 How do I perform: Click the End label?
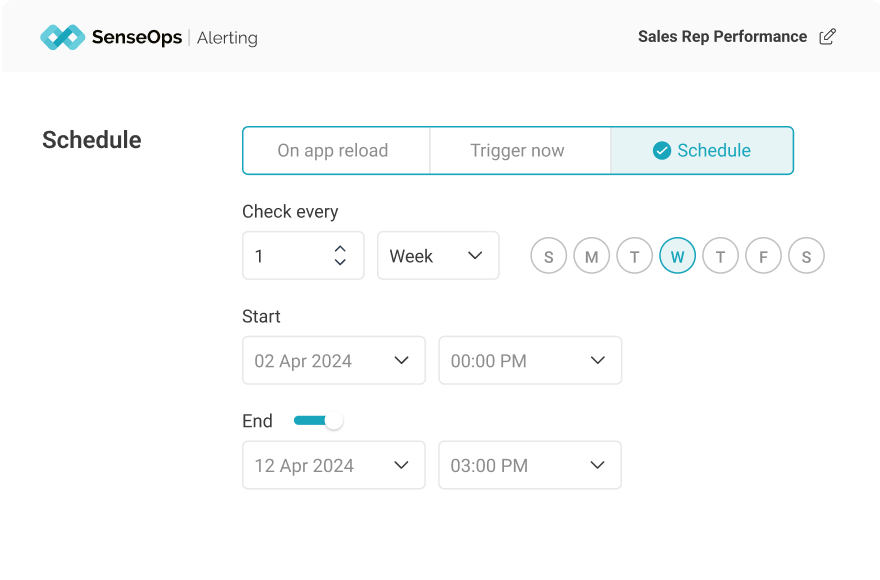pos(257,421)
